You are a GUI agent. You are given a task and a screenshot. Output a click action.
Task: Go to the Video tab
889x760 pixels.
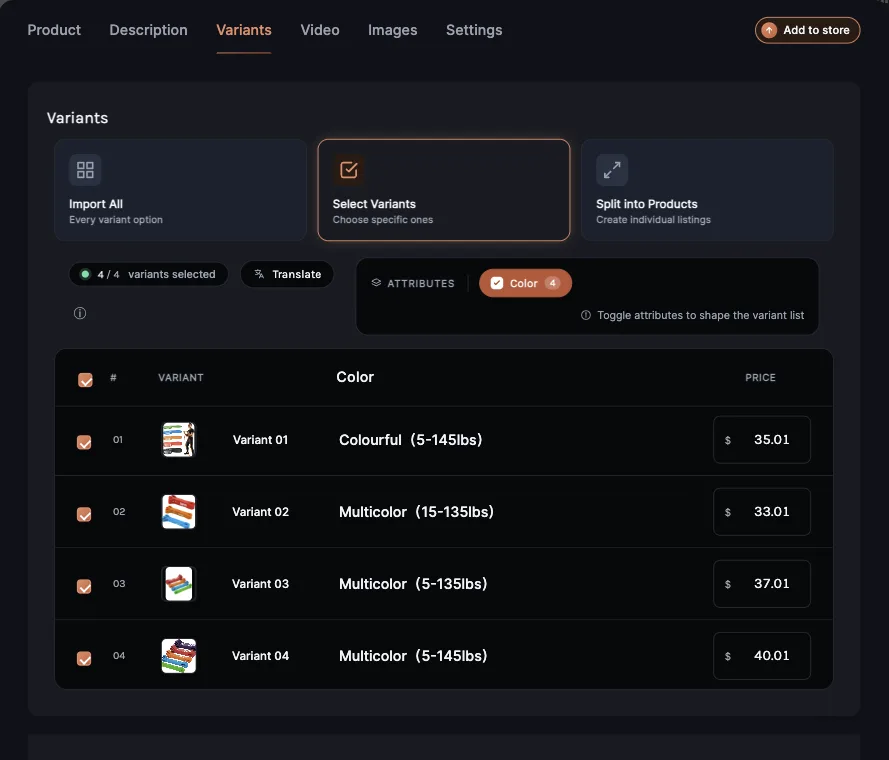pyautogui.click(x=320, y=30)
